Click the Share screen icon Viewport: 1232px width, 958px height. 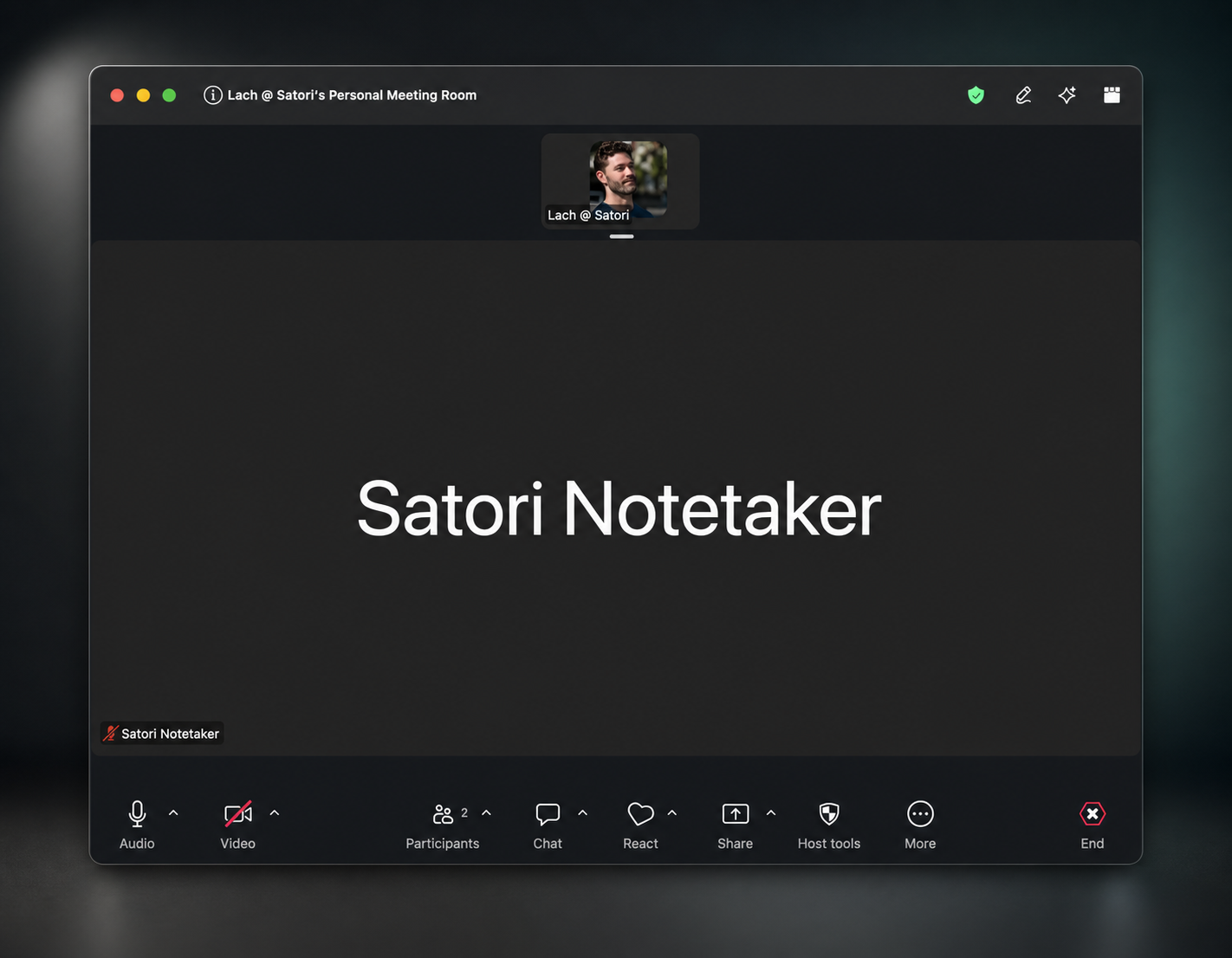tap(736, 814)
